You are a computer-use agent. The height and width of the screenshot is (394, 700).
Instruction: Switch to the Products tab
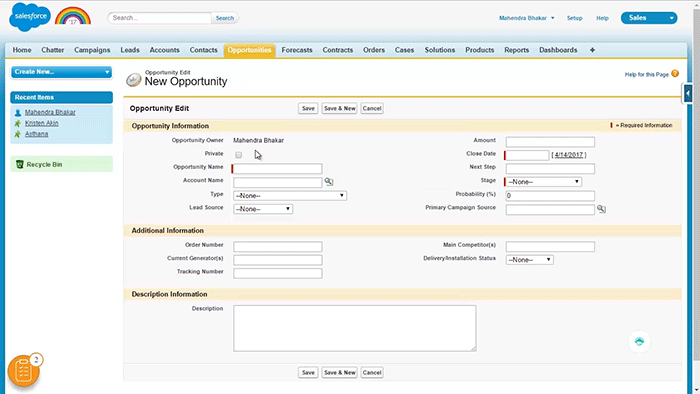coord(479,50)
